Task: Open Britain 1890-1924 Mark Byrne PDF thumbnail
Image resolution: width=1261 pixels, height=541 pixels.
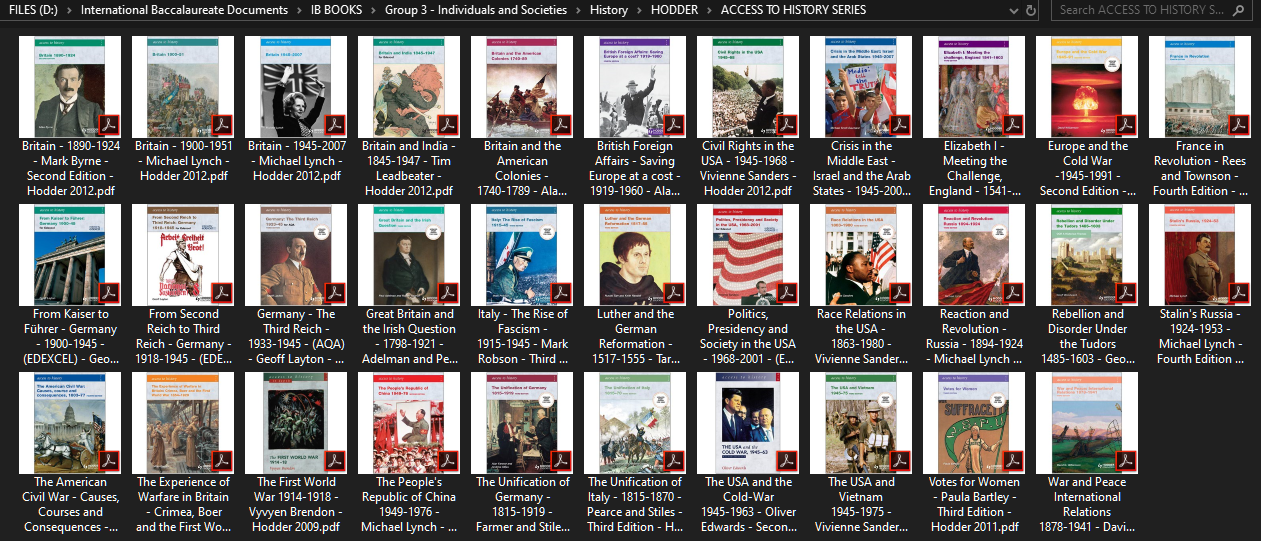Action: tap(70, 86)
